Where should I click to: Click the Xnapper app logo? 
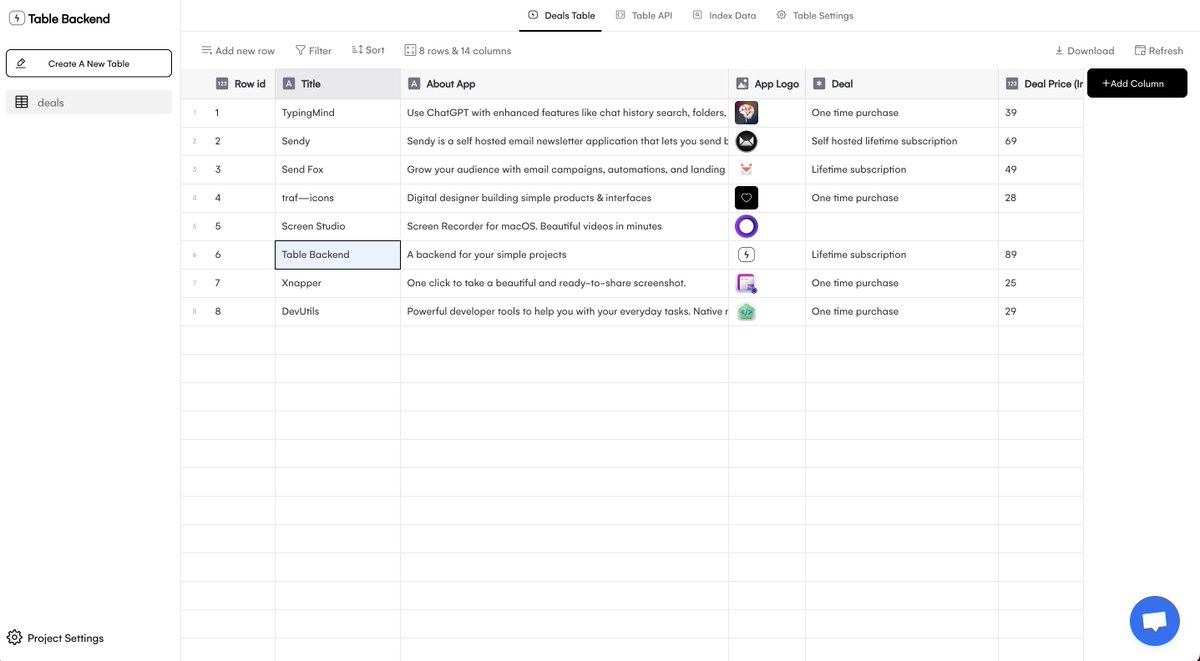tap(746, 283)
